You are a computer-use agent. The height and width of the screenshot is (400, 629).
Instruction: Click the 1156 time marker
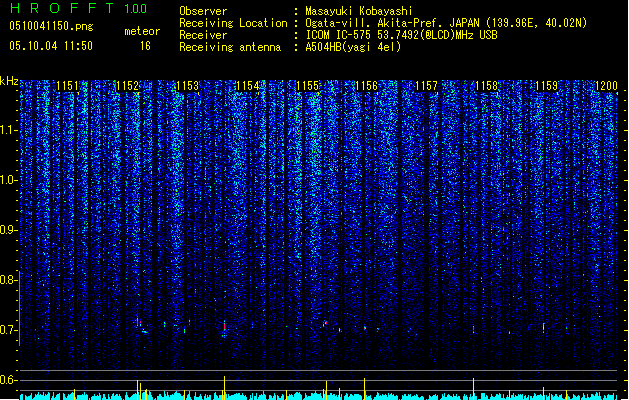367,86
